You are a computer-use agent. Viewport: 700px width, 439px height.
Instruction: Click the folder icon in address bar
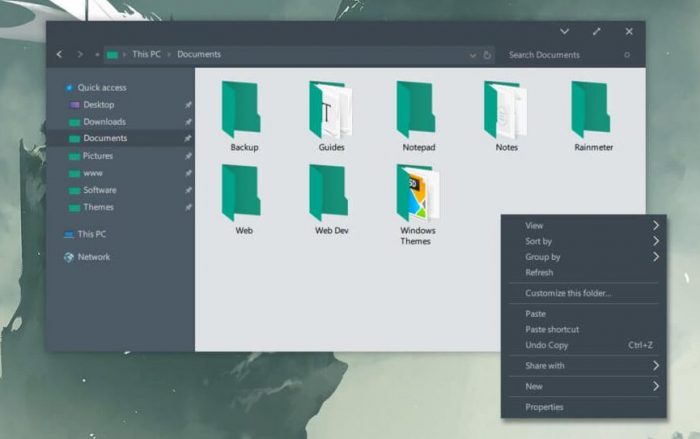(112, 55)
